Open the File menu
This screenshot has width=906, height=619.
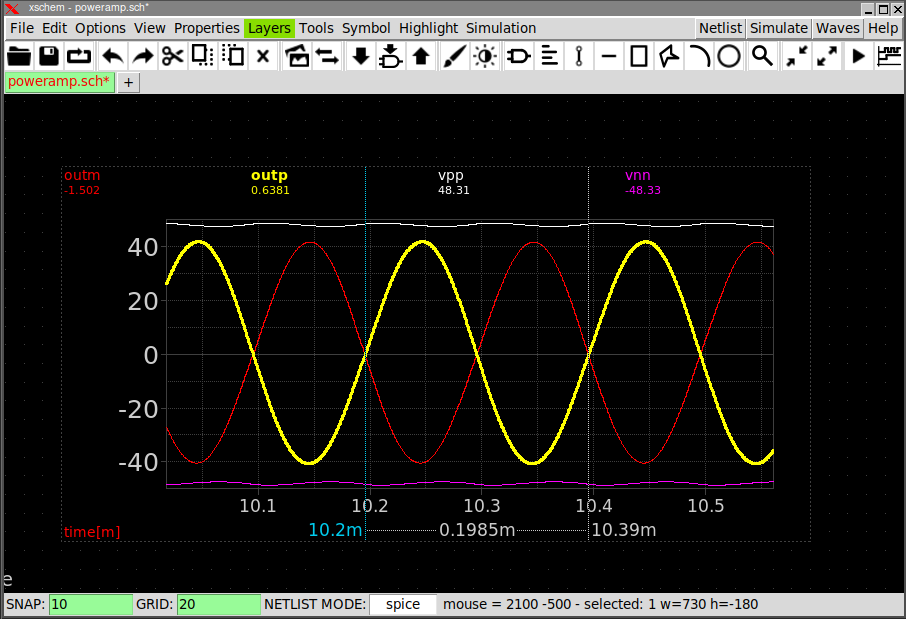tap(21, 28)
